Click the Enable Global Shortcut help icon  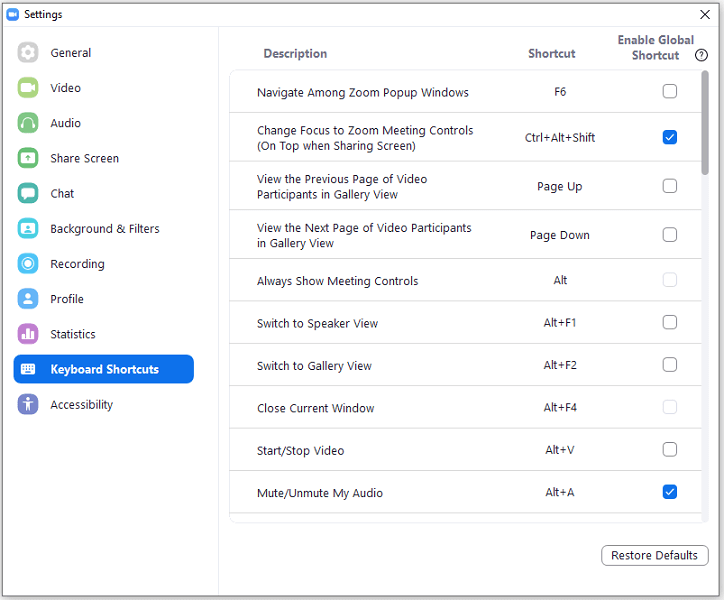tap(701, 55)
